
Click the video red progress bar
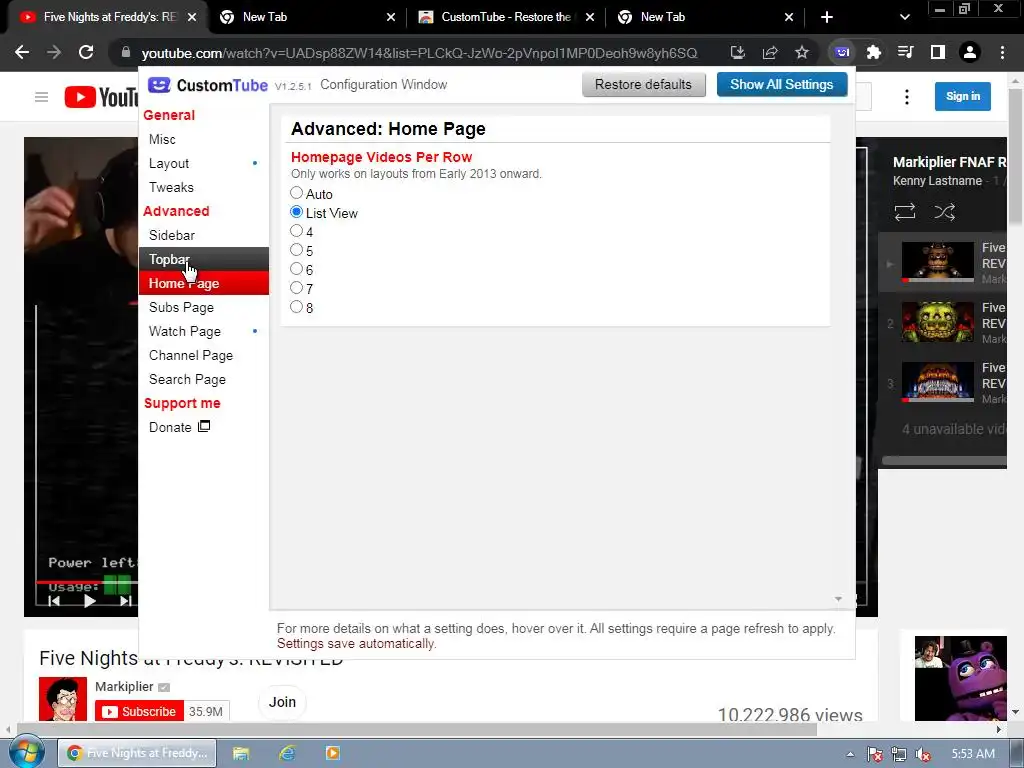(x=87, y=581)
